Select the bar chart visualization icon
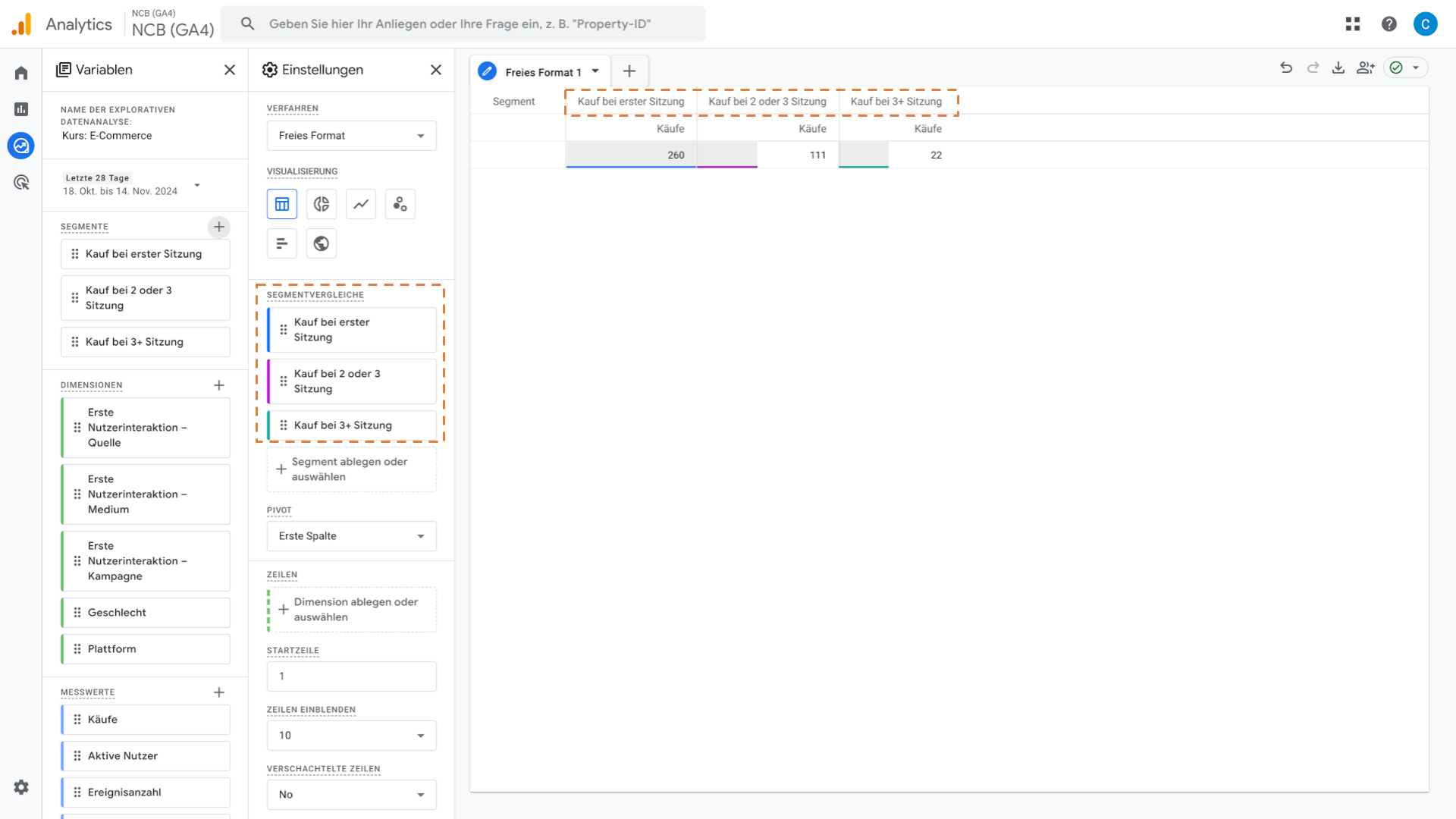Screen dimensions: 1456x819 282,243
